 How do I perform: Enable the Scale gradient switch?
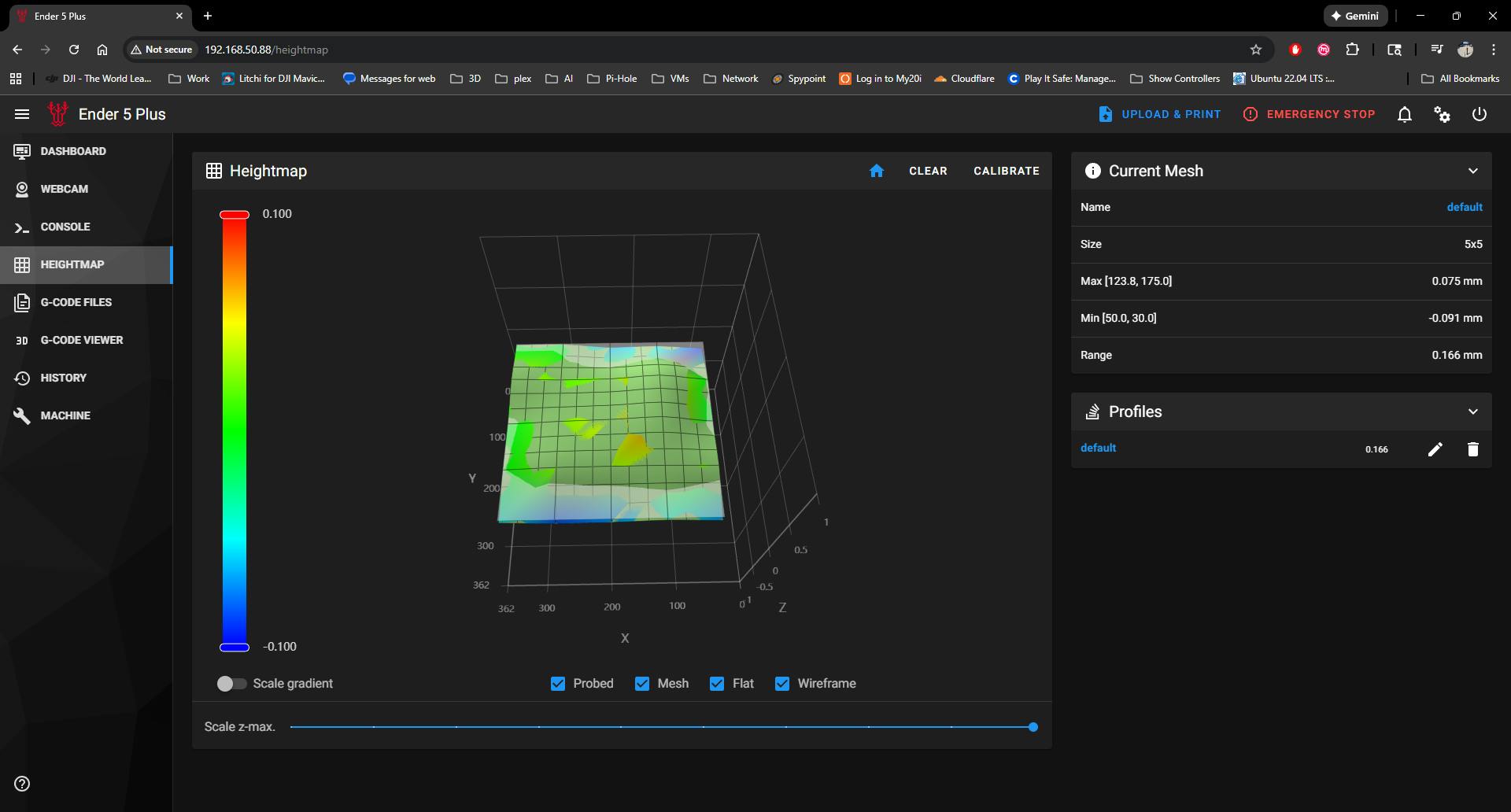click(x=231, y=684)
